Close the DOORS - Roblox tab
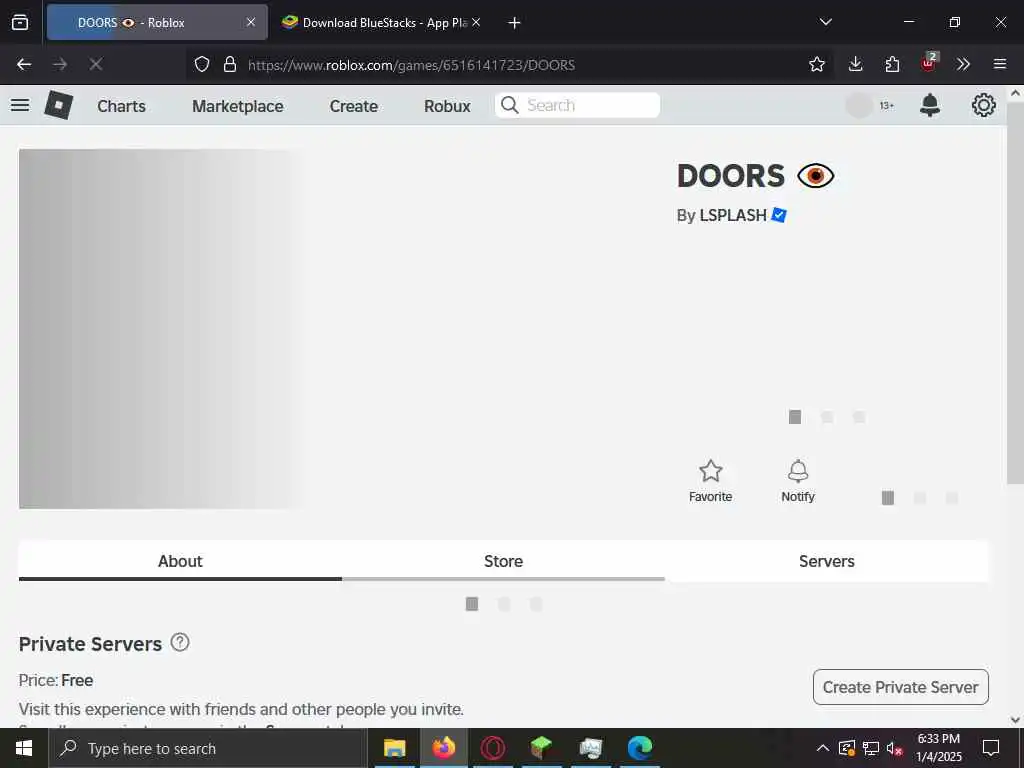Viewport: 1024px width, 768px height. pos(251,22)
